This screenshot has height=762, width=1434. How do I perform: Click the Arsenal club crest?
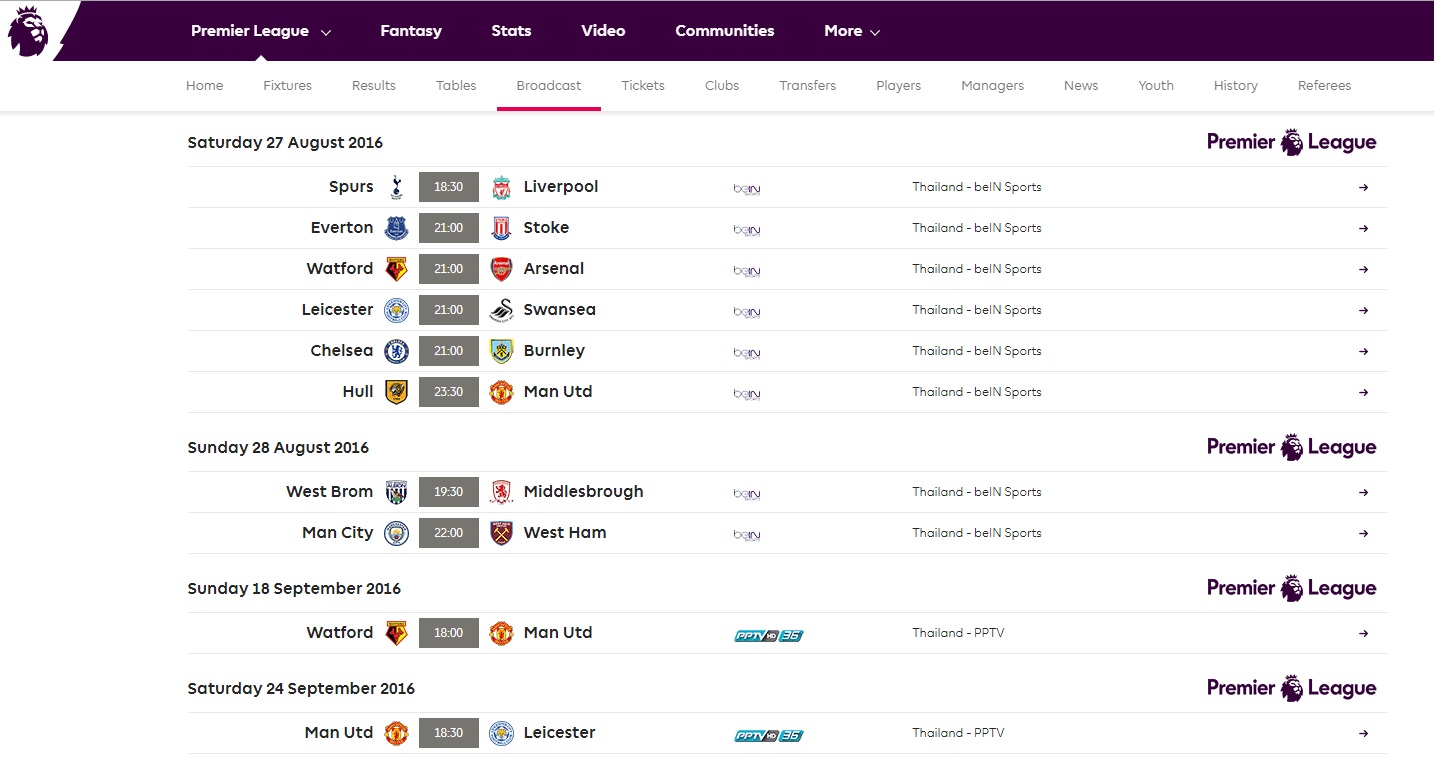pyautogui.click(x=501, y=269)
